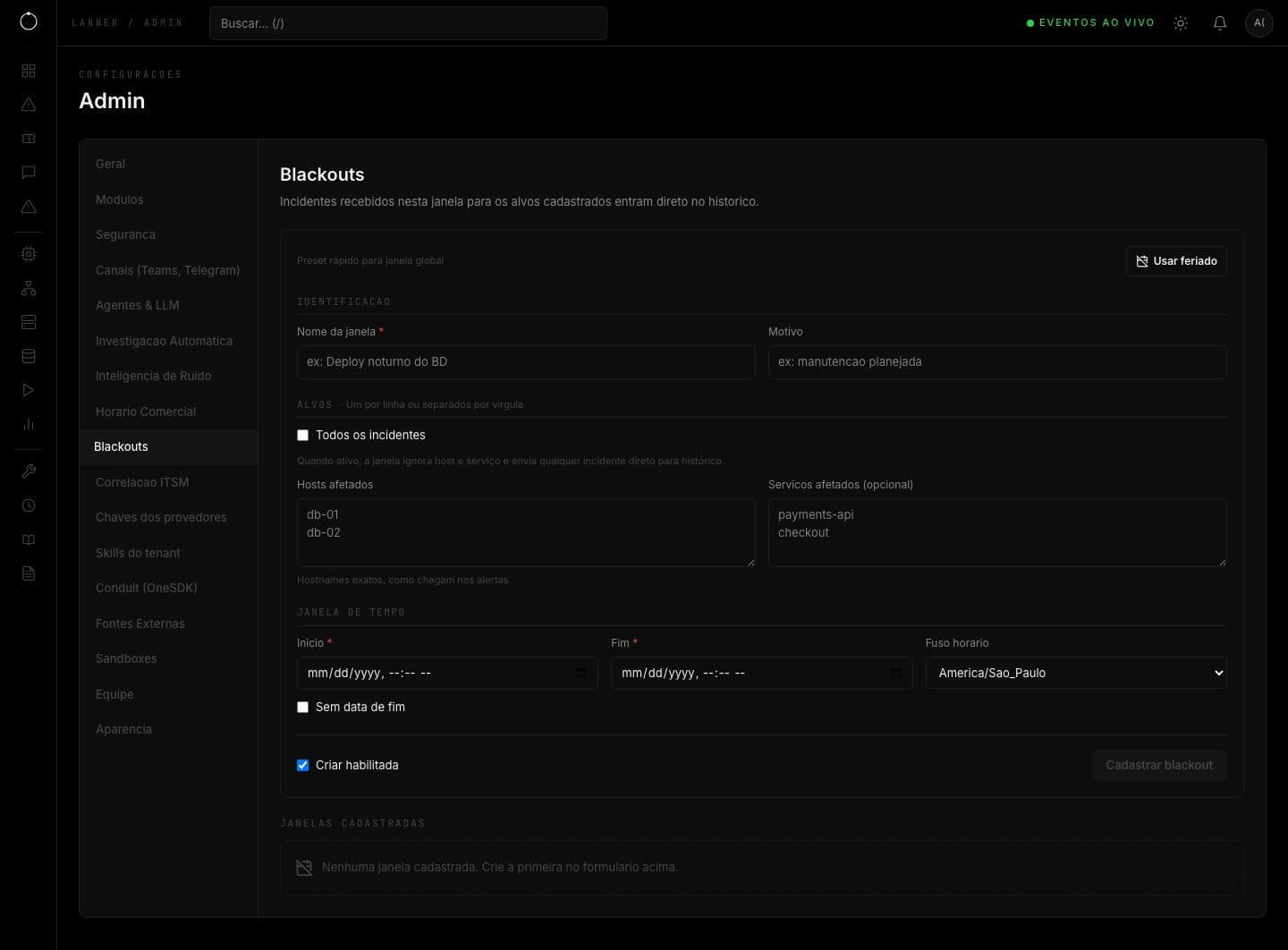Open the Inicio date picker calendar
Image resolution: width=1288 pixels, height=950 pixels.
click(x=581, y=673)
